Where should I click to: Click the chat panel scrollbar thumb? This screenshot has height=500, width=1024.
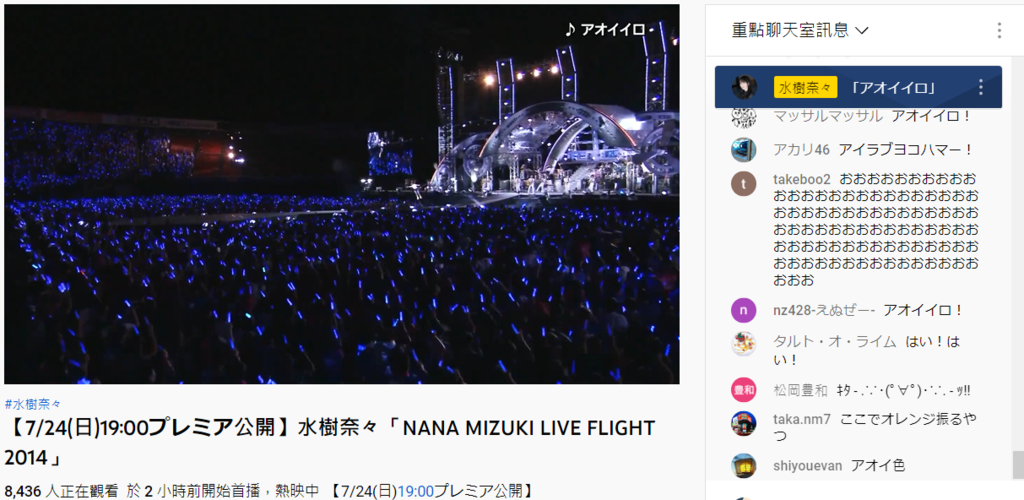pos(1017,465)
